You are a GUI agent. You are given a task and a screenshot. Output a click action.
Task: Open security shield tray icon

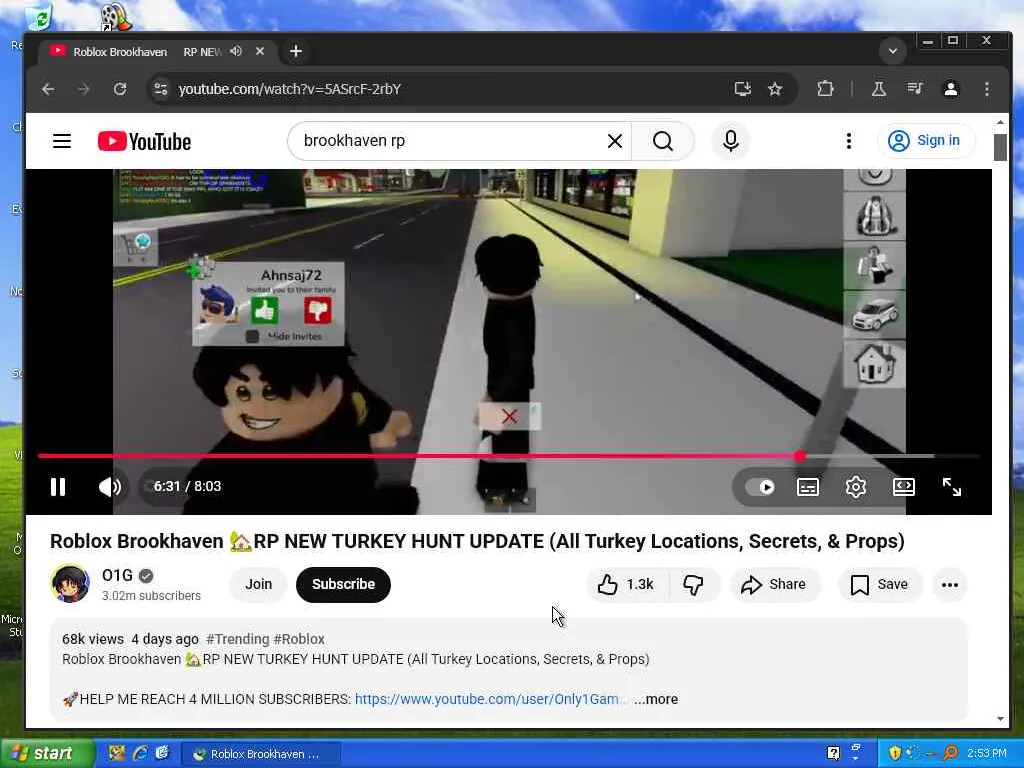pyautogui.click(x=895, y=754)
